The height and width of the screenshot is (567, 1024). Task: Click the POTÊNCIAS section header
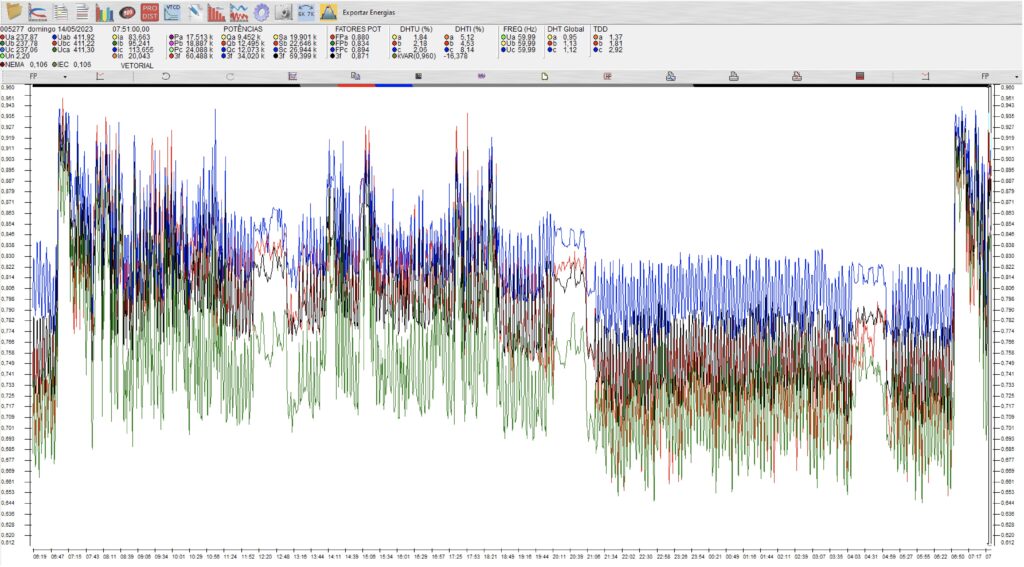[x=242, y=29]
